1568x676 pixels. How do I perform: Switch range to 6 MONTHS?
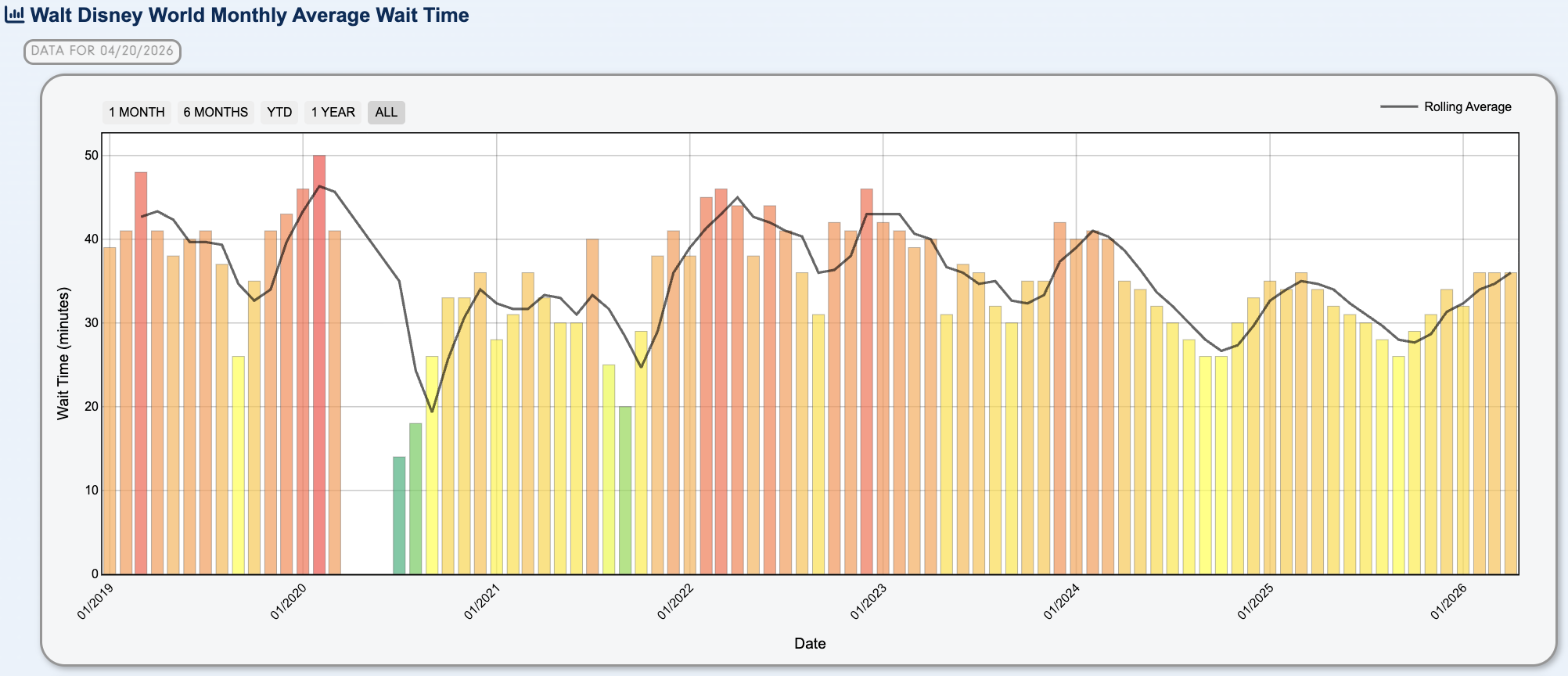pos(215,113)
